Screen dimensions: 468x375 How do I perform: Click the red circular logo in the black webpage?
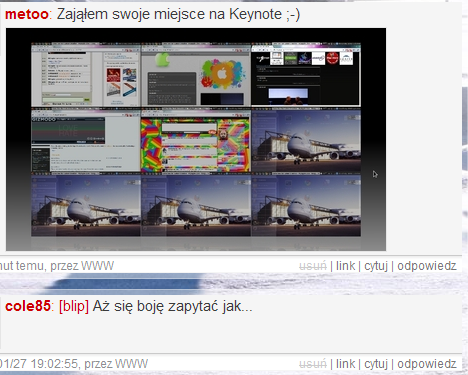(332, 58)
